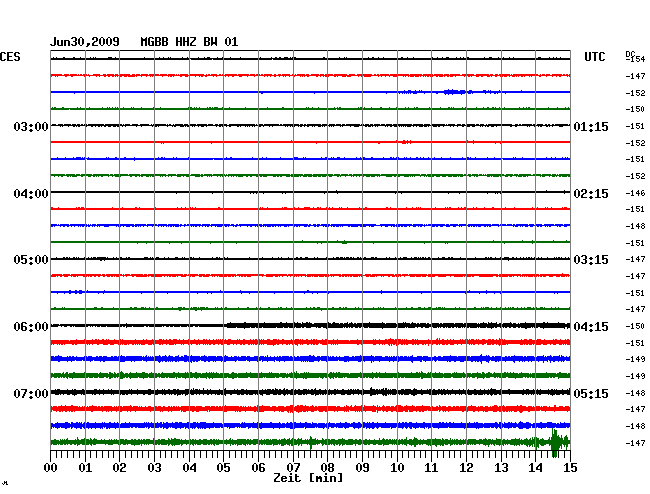Screen dimensions: 650x494
Task: Select the station header MGBB HHZ BW 01
Action: [189, 42]
